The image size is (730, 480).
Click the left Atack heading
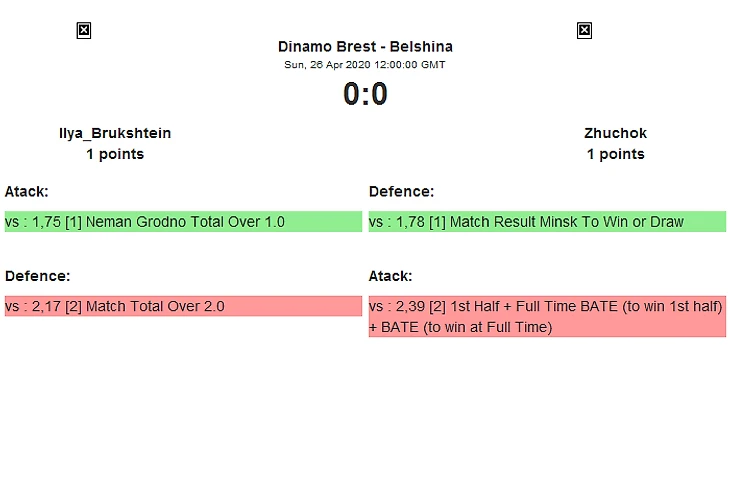click(27, 191)
